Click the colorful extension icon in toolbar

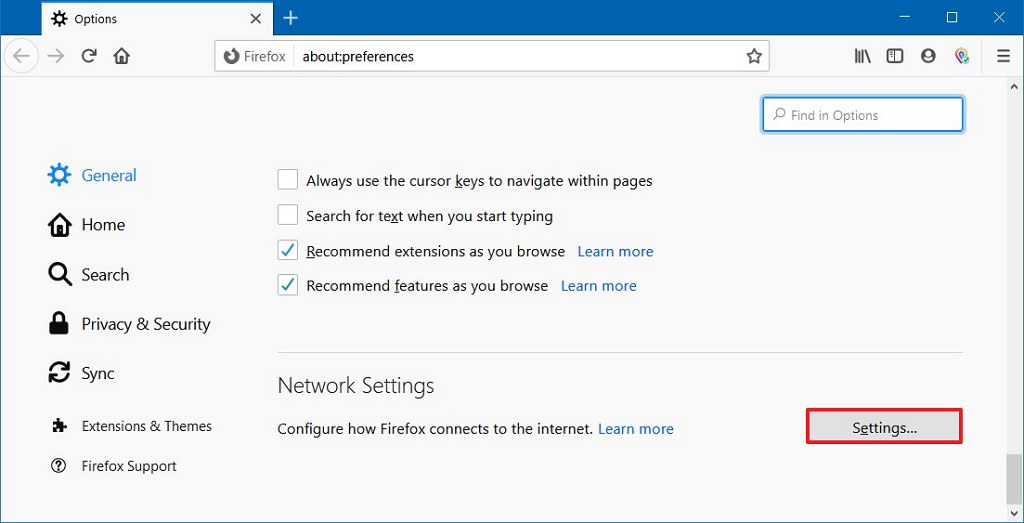962,56
